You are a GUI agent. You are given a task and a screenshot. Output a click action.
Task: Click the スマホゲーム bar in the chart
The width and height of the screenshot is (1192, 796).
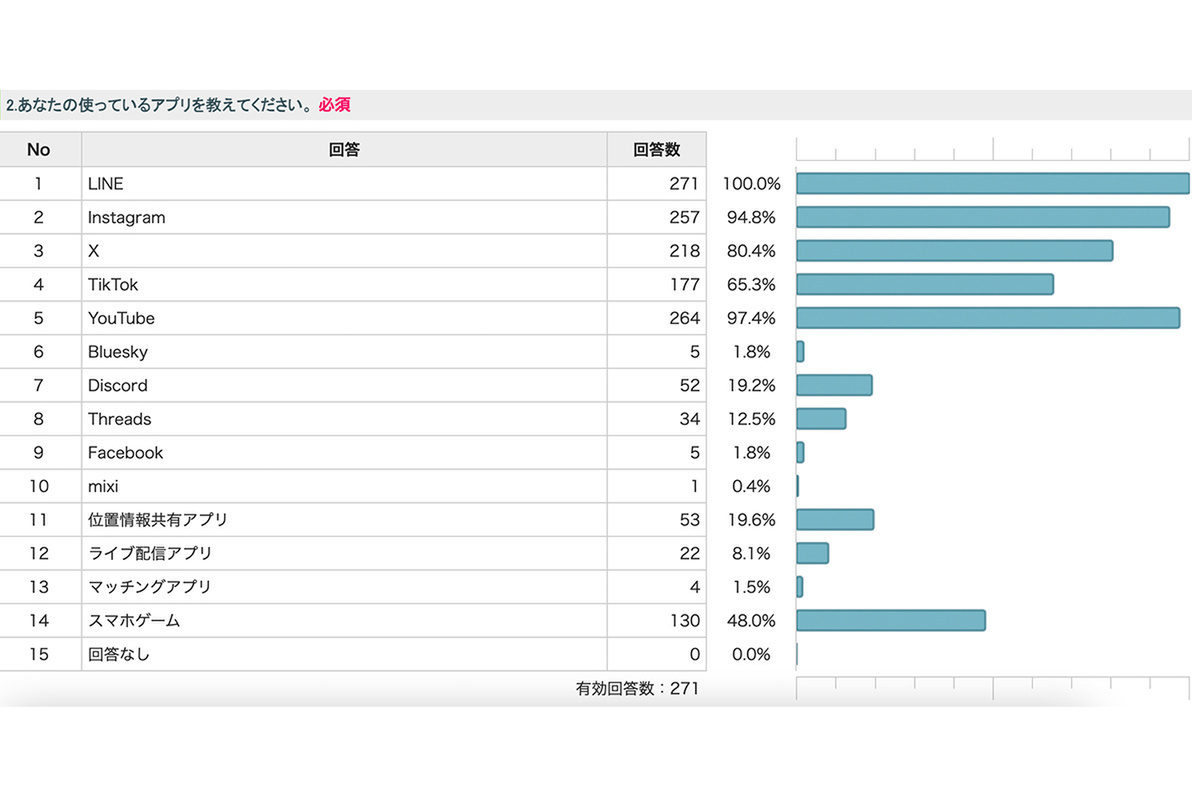[890, 621]
